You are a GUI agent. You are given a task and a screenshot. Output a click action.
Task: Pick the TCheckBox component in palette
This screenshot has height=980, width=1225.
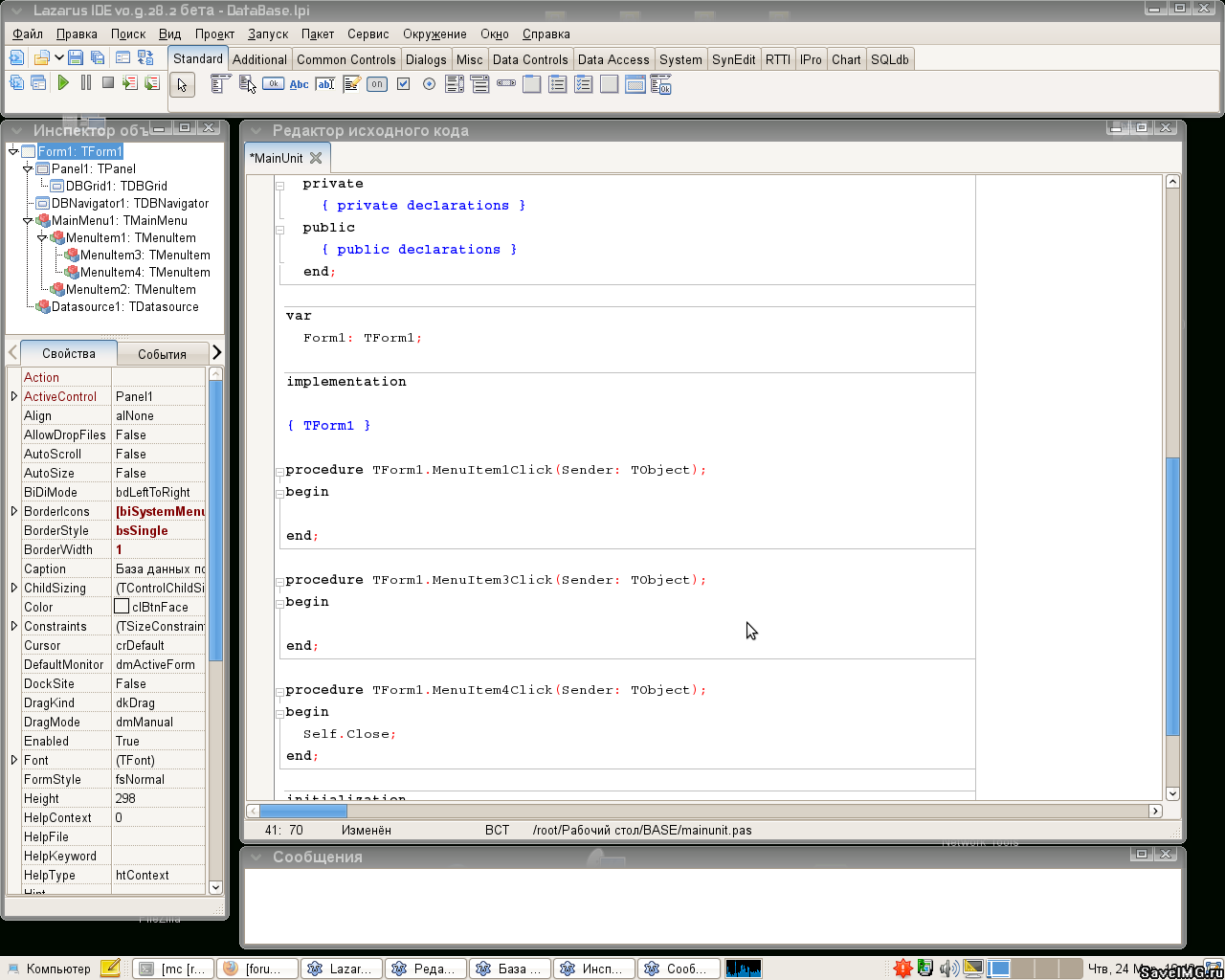coord(403,84)
